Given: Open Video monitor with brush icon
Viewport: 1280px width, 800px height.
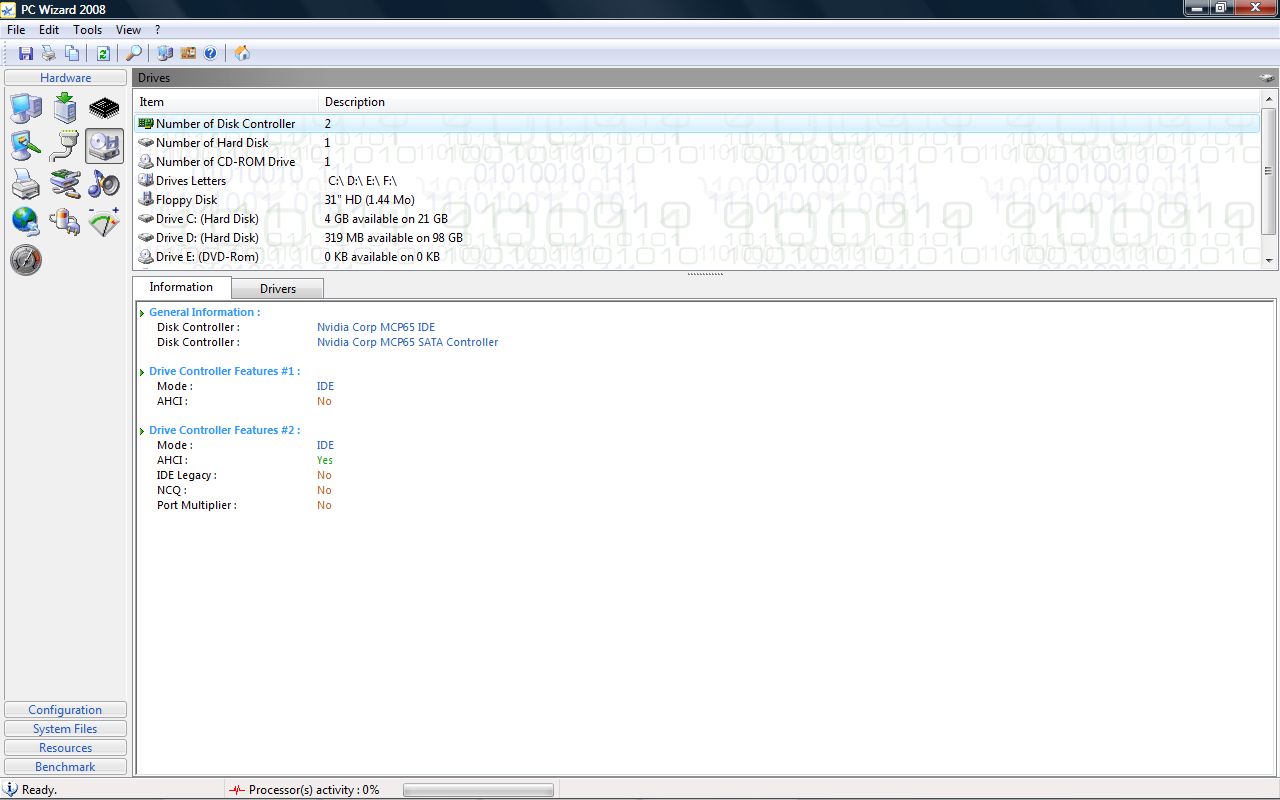Looking at the screenshot, I should click(26, 146).
